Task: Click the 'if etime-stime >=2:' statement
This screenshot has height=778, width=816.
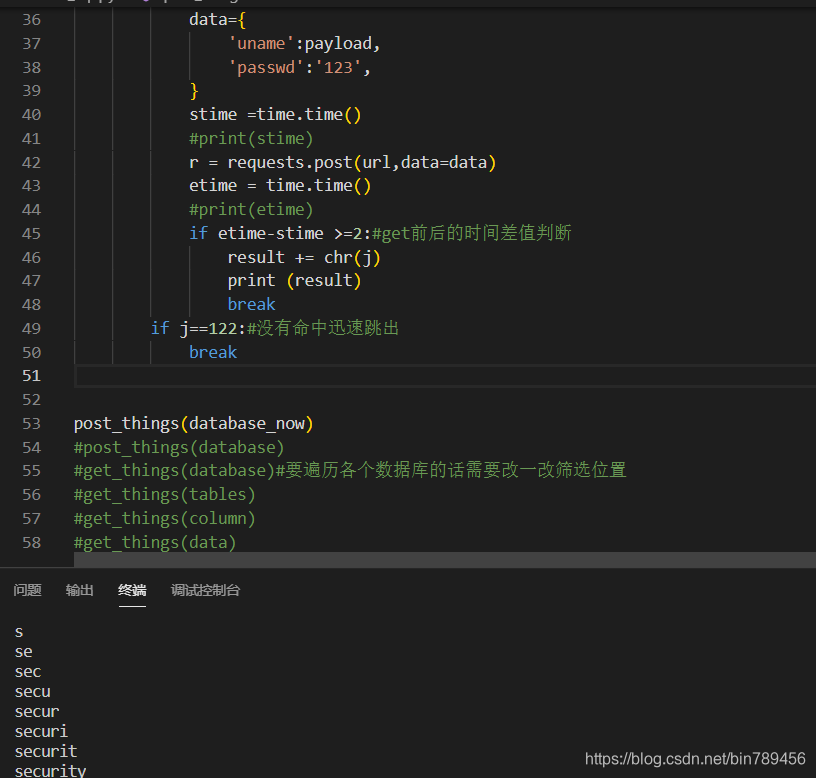Action: coord(280,233)
